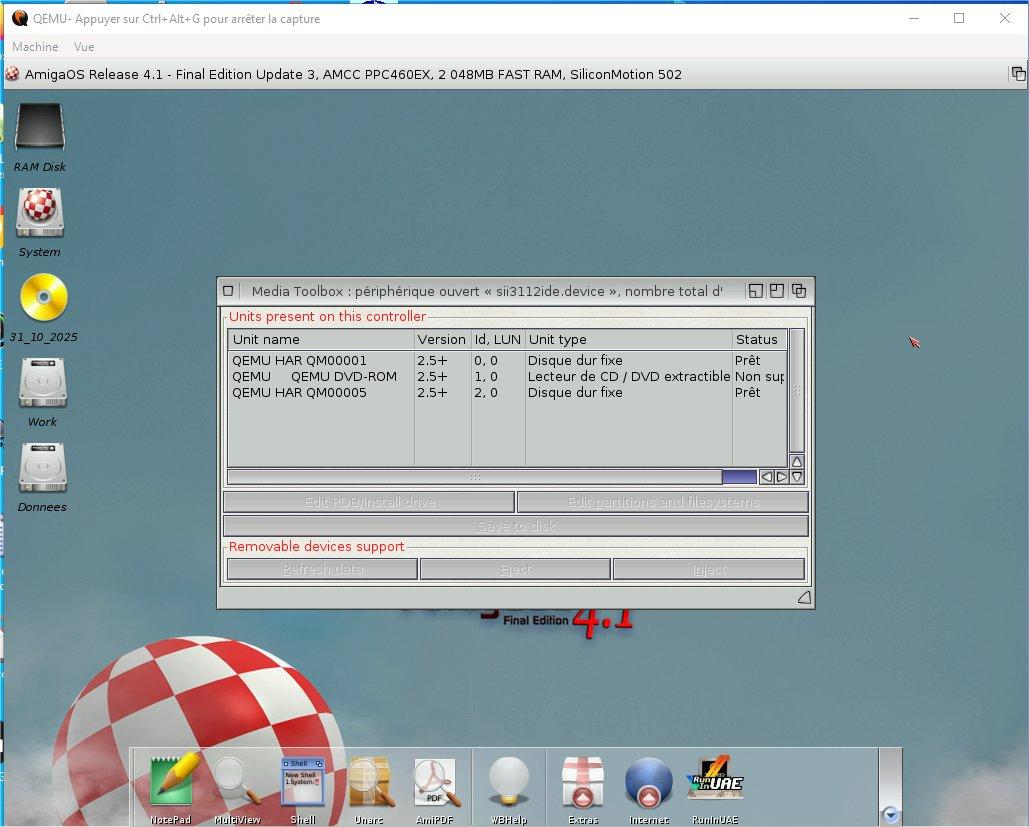This screenshot has height=827, width=1029.
Task: Open the Work hard drive icon
Action: pos(42,383)
